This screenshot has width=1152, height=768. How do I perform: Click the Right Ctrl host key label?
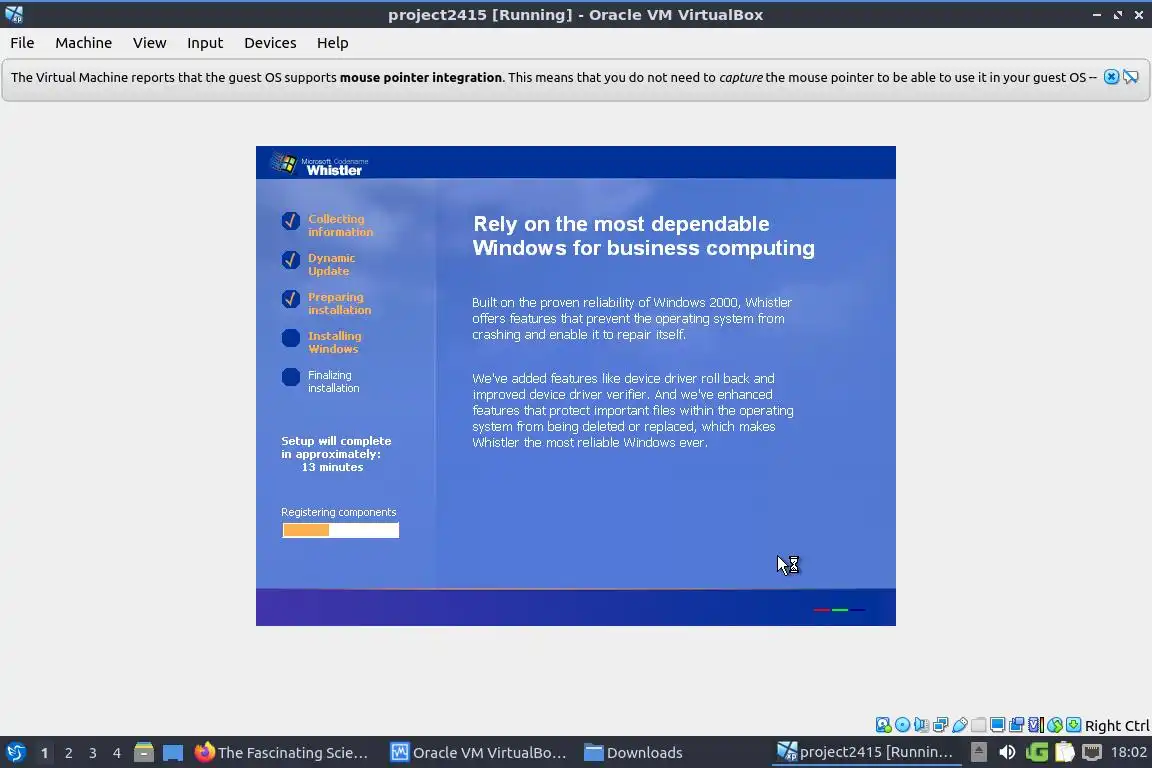point(1117,725)
